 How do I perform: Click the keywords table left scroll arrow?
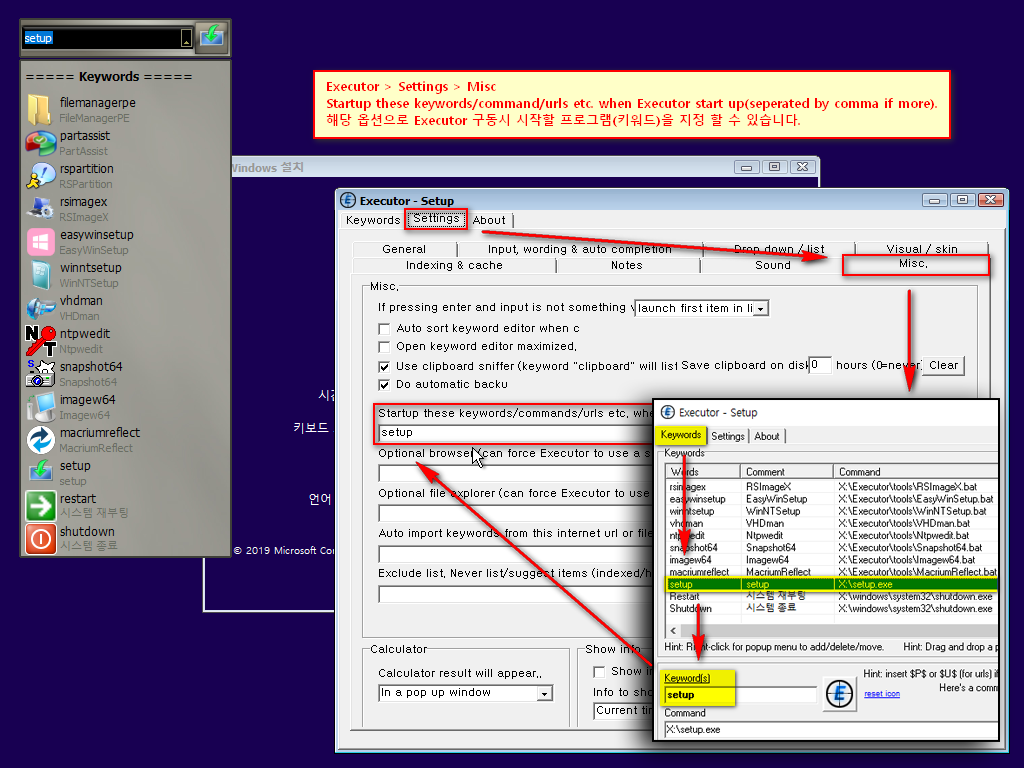click(x=673, y=631)
